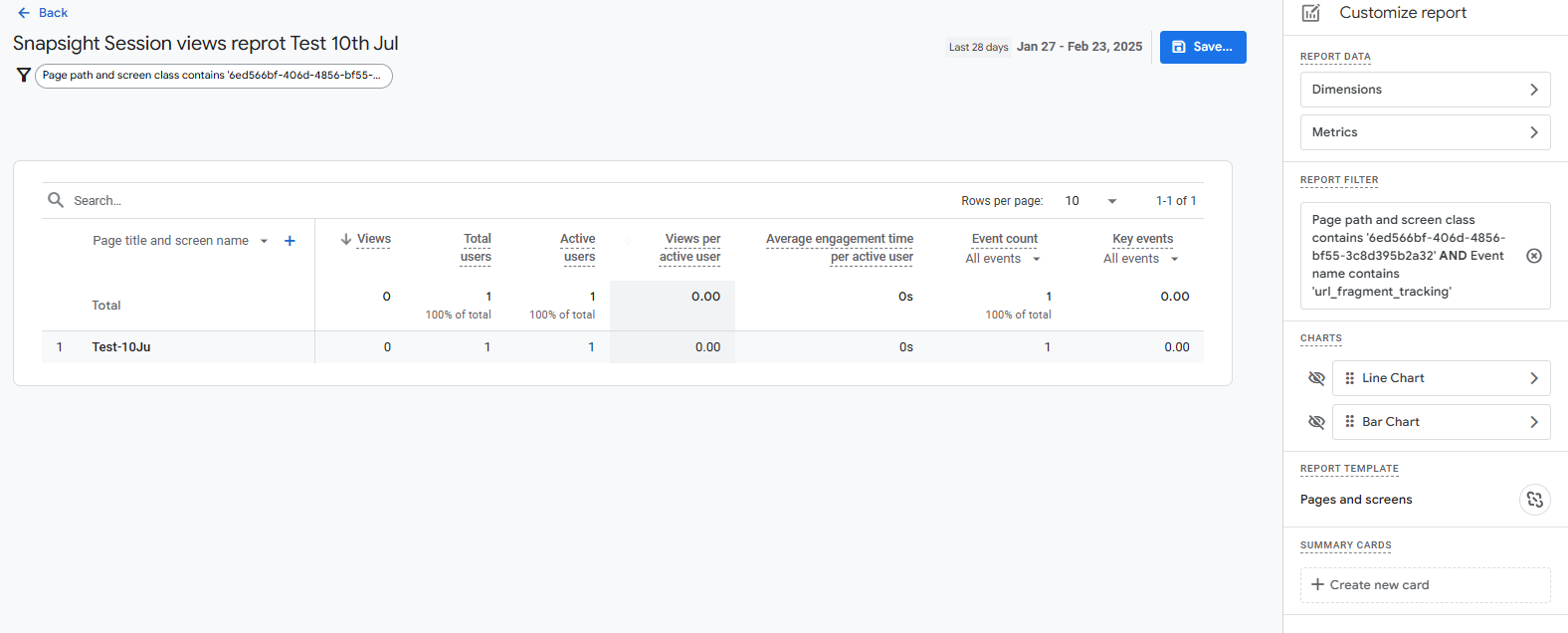1568x633 pixels.
Task: Click the Line Chart drag handle
Action: point(1349,378)
